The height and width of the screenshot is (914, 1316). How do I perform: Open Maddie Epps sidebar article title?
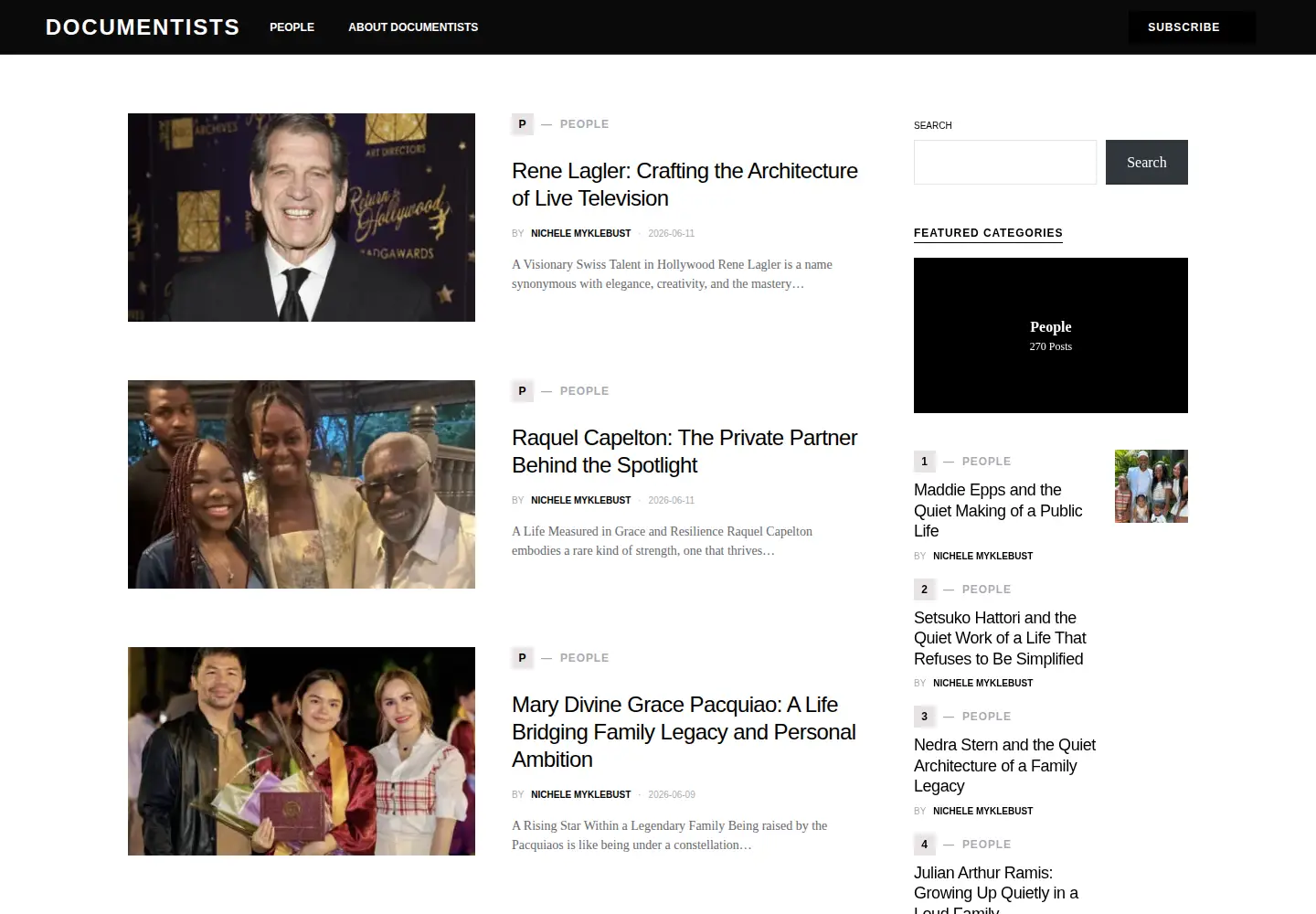click(998, 511)
